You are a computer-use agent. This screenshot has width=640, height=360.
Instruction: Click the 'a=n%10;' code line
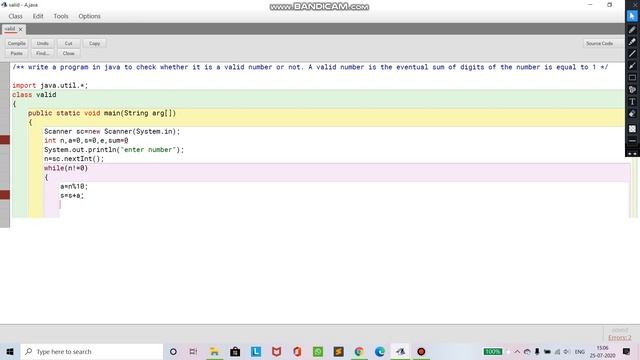click(74, 186)
